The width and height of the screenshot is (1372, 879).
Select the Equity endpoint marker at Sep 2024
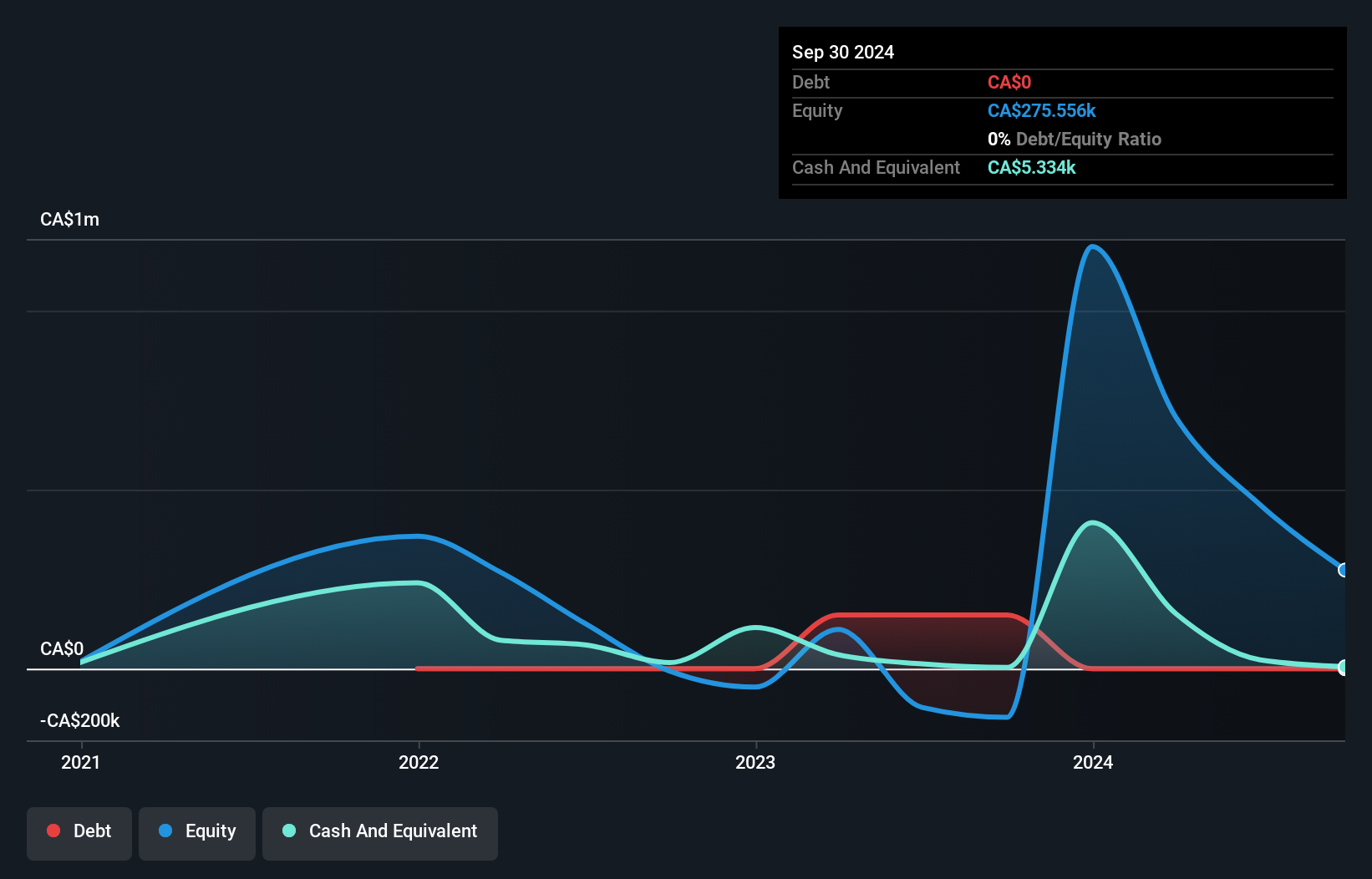(1343, 570)
